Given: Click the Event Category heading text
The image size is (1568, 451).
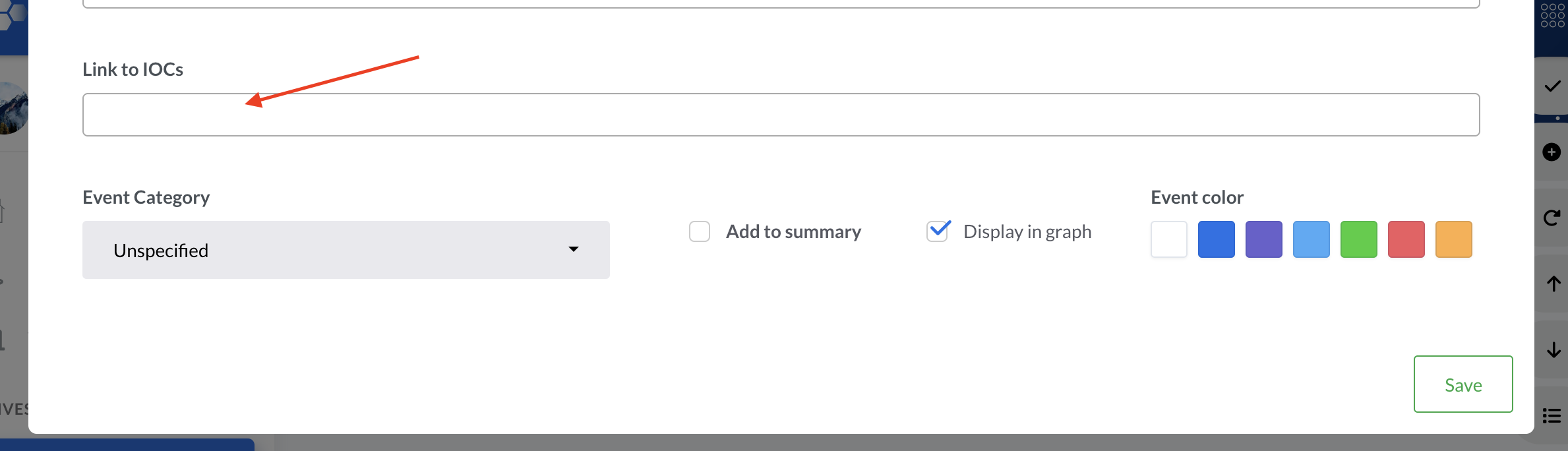Looking at the screenshot, I should pyautogui.click(x=146, y=196).
